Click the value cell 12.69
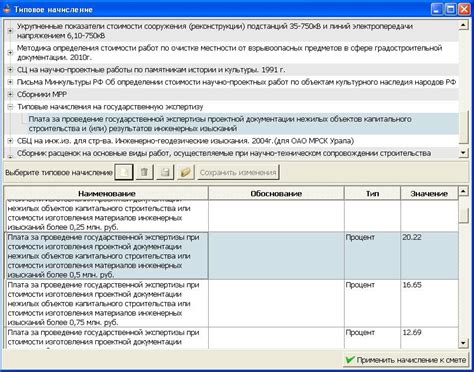Screen dimensions: 474x372 pos(429,338)
